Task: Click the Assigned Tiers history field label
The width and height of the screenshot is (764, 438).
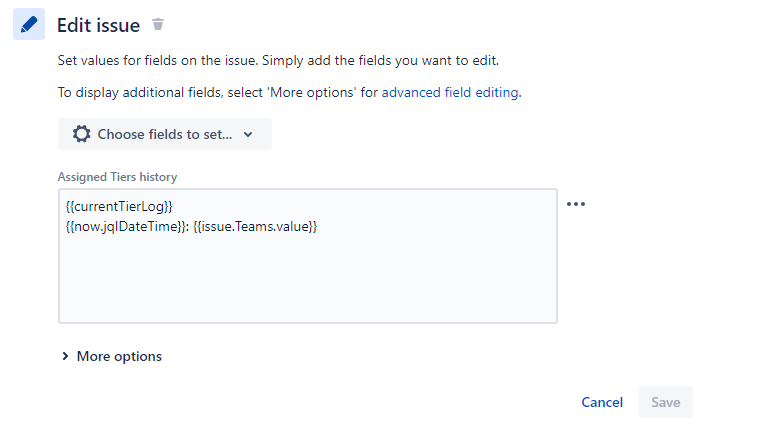Action: point(117,177)
